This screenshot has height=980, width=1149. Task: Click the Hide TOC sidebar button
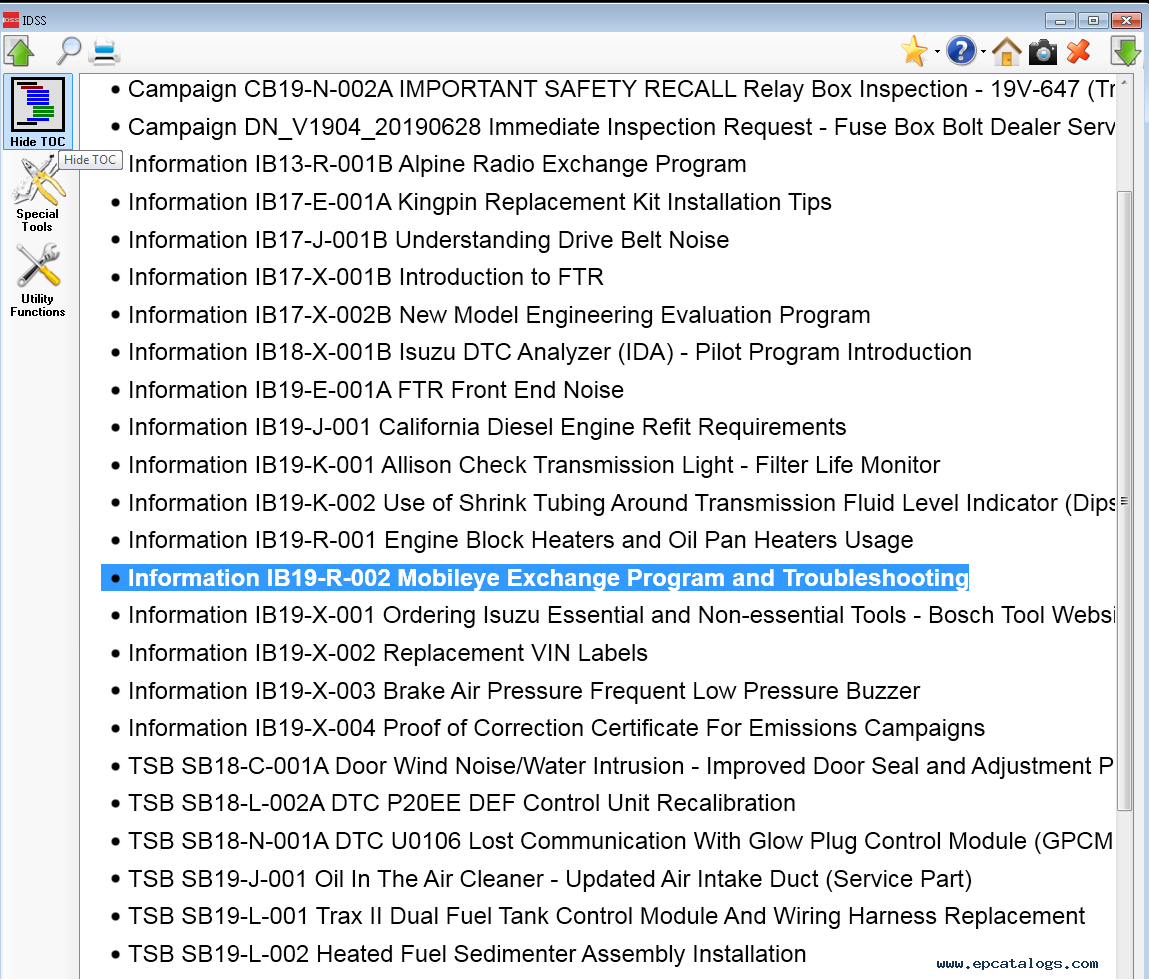click(37, 111)
